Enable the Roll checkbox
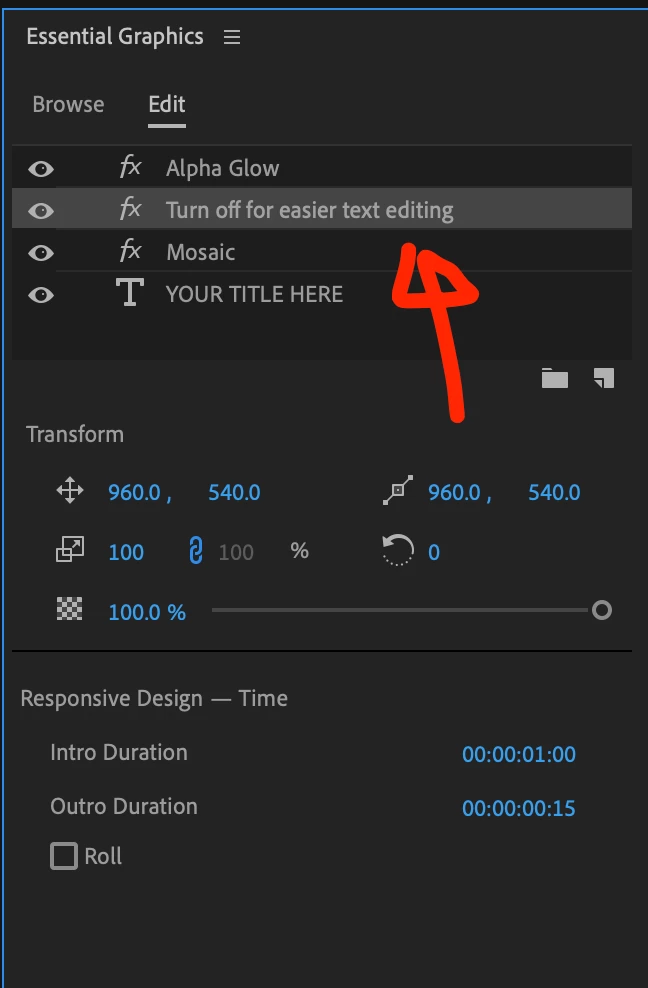648x988 pixels. click(64, 856)
